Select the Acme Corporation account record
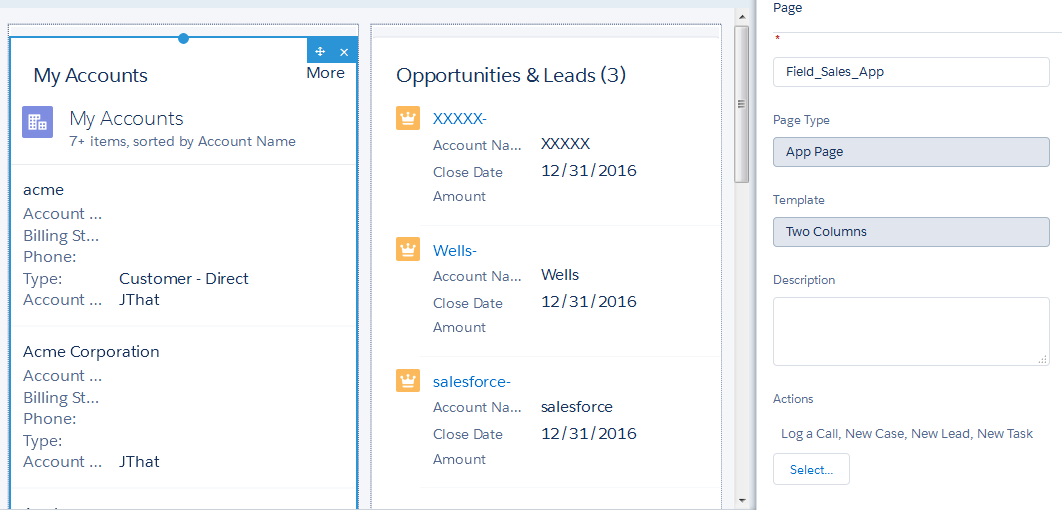Screen dimensions: 1062x510 coord(91,352)
